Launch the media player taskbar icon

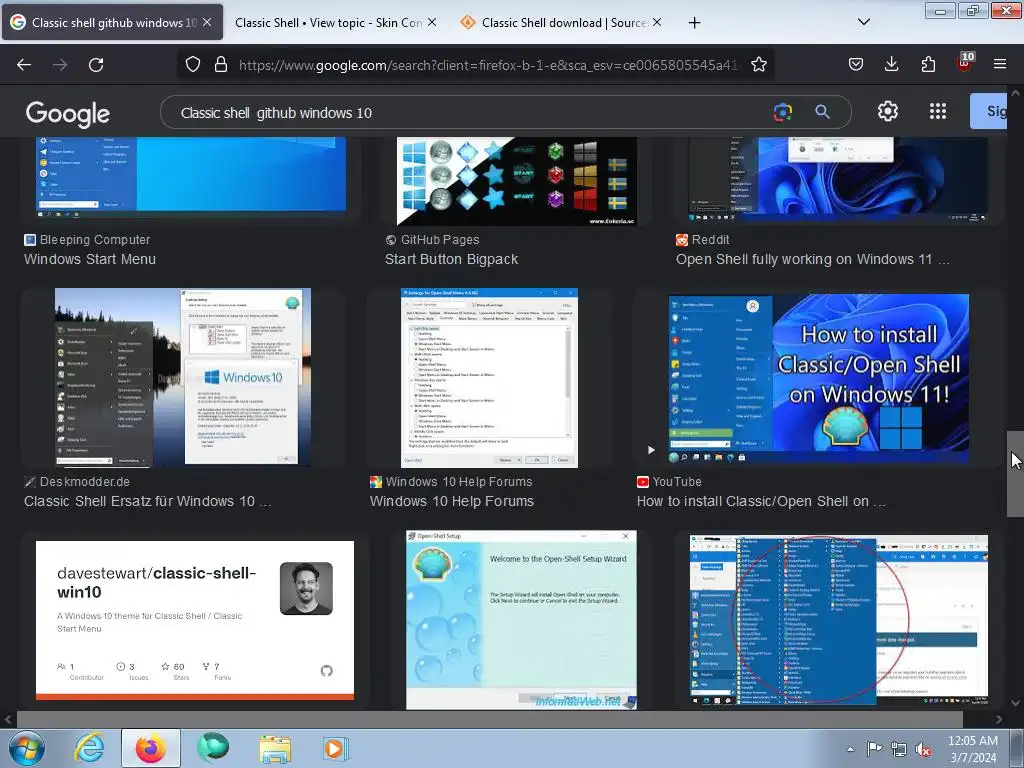tap(336, 748)
